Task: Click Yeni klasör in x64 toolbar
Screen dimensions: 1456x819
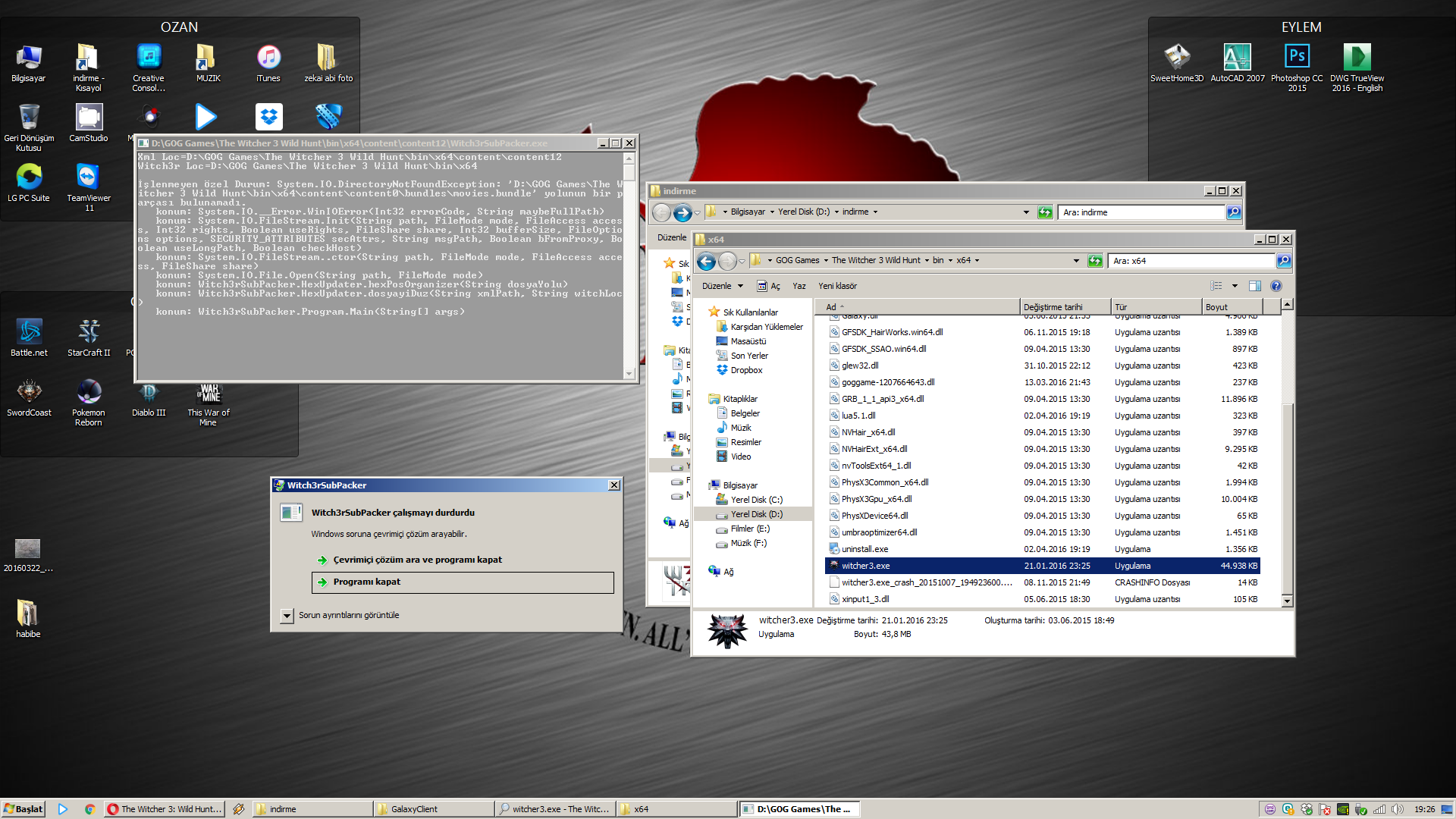Action: tap(837, 286)
